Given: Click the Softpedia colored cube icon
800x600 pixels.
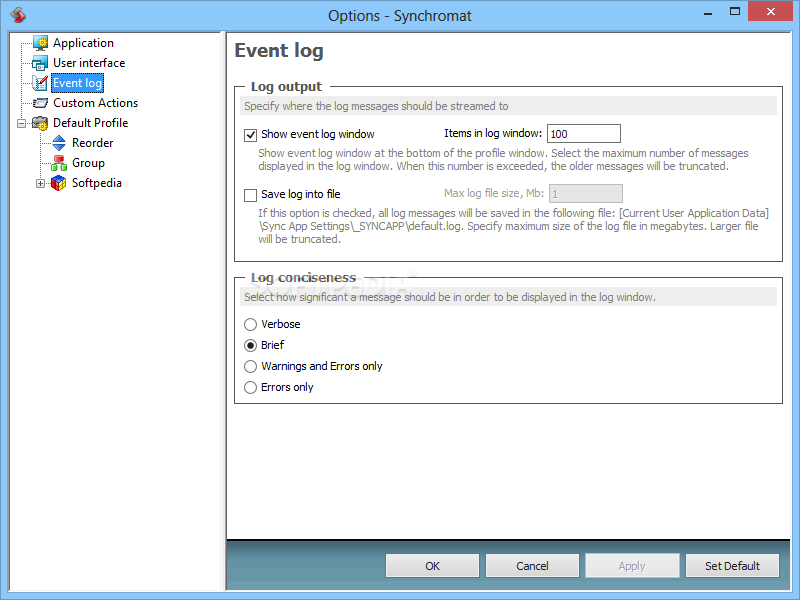Looking at the screenshot, I should (x=59, y=183).
